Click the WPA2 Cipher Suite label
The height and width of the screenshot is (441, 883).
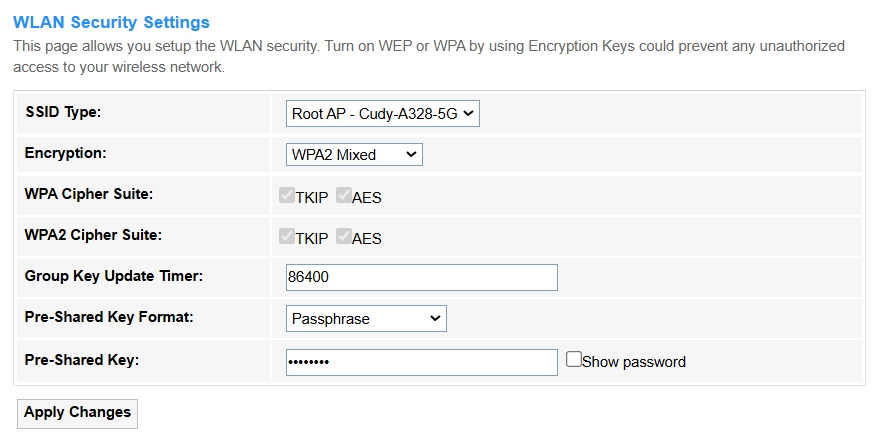point(93,236)
